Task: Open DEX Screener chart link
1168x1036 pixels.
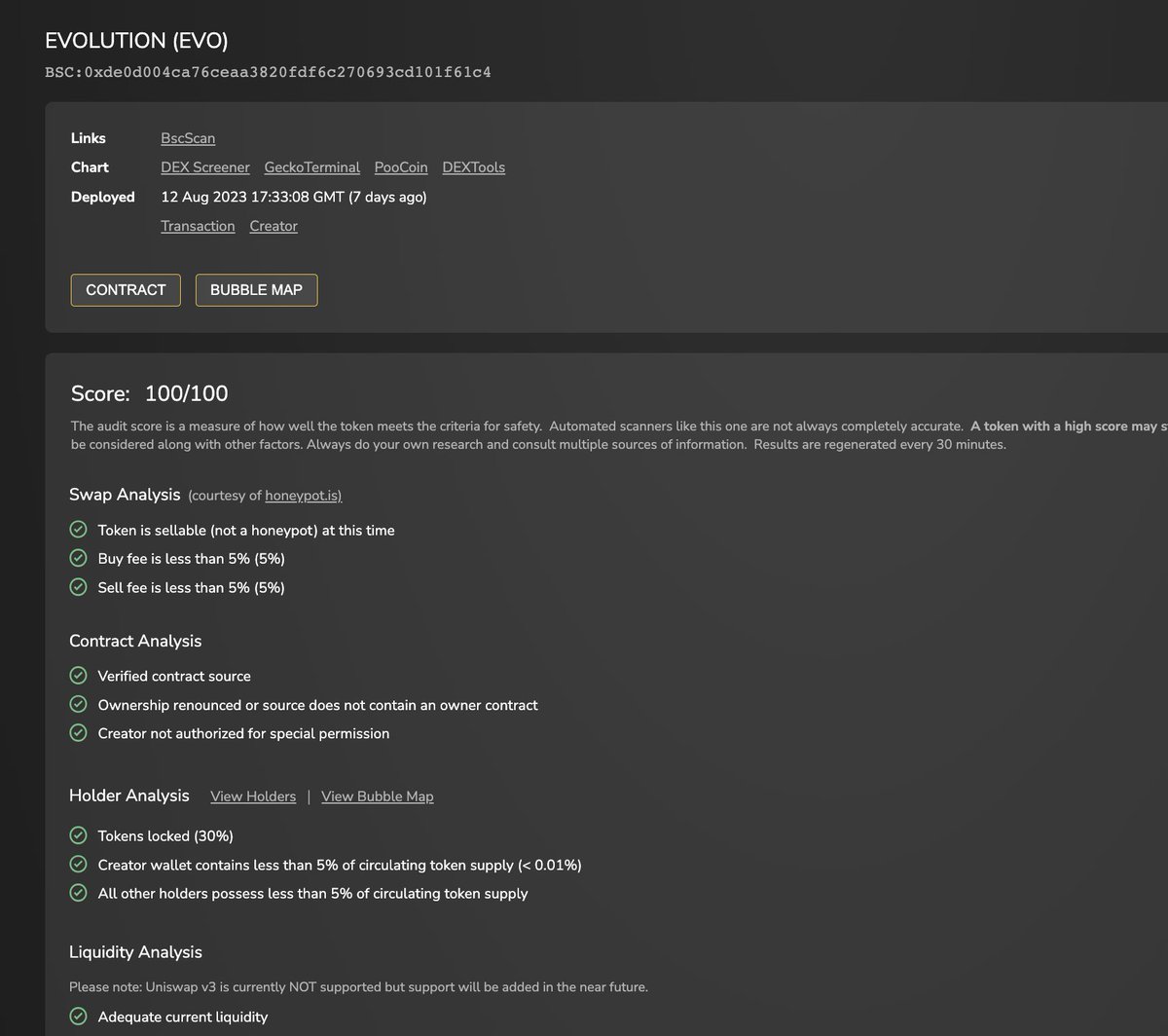Action: pos(205,167)
